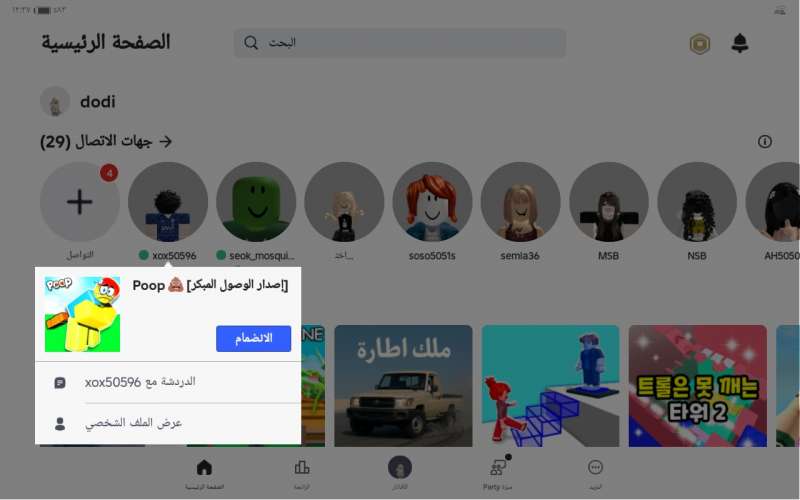The height and width of the screenshot is (500, 800).
Task: Open the Home tab in bottom bar
Action: point(204,473)
